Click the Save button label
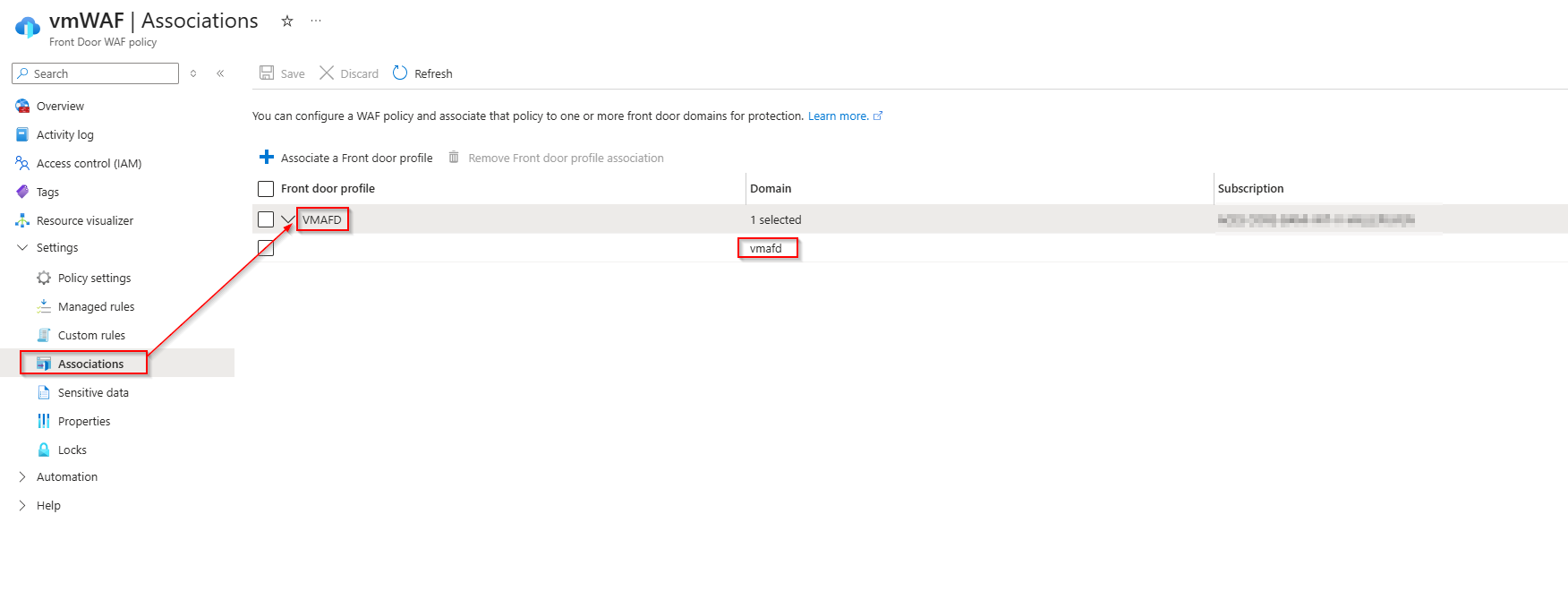Viewport: 1568px width, 600px height. (x=293, y=73)
